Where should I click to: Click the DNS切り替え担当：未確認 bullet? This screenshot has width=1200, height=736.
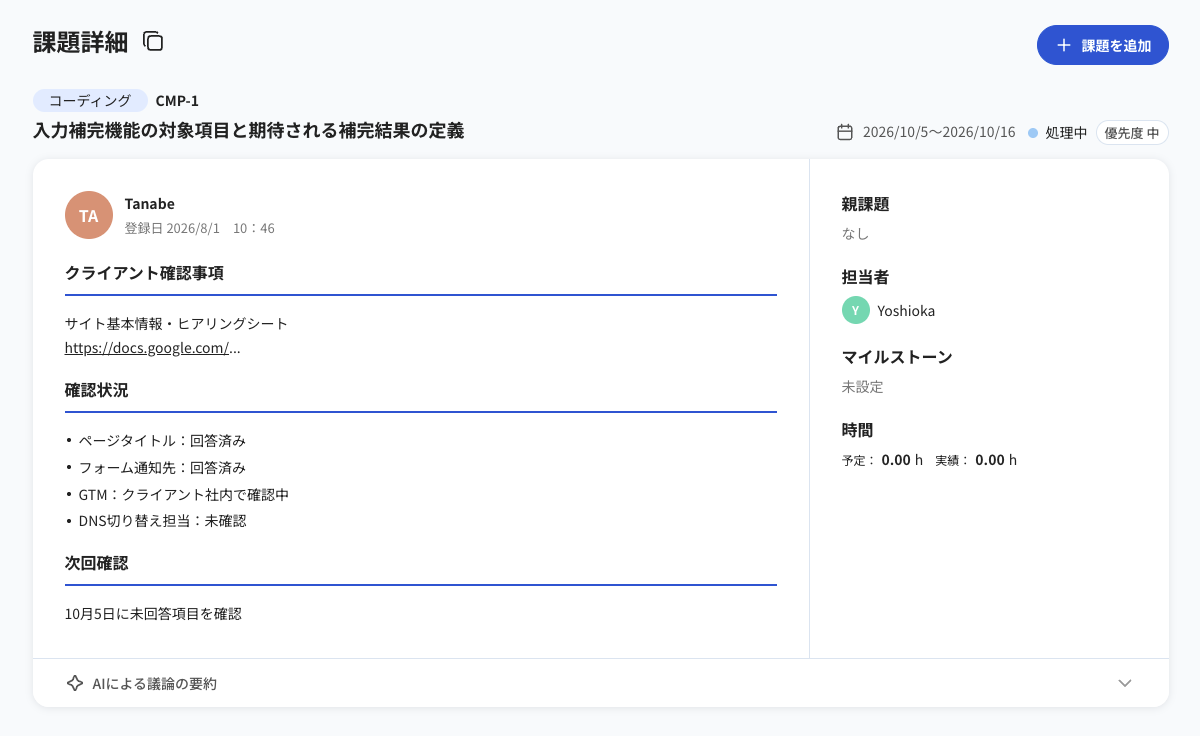pos(162,521)
